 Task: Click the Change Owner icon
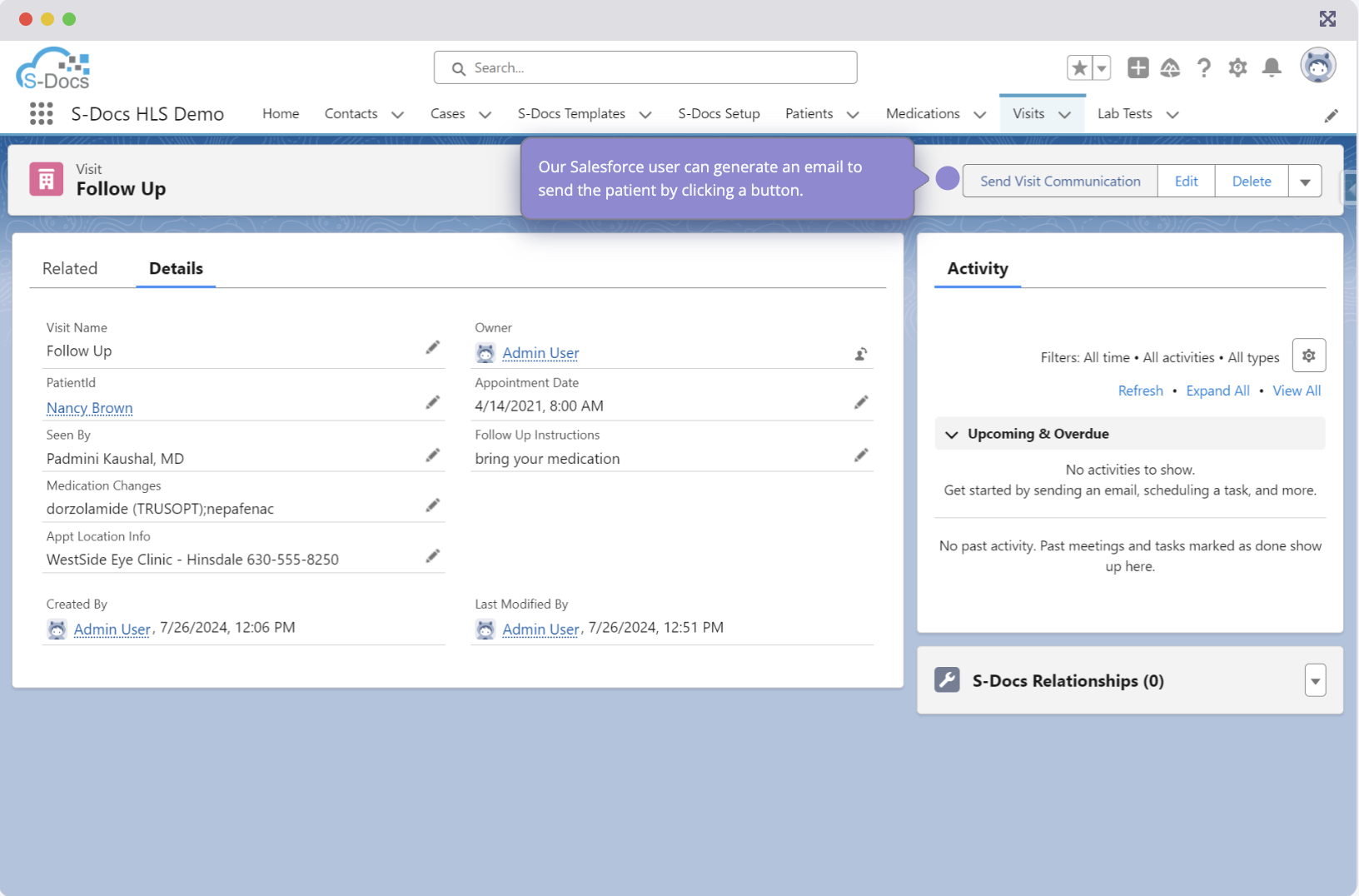(x=861, y=354)
